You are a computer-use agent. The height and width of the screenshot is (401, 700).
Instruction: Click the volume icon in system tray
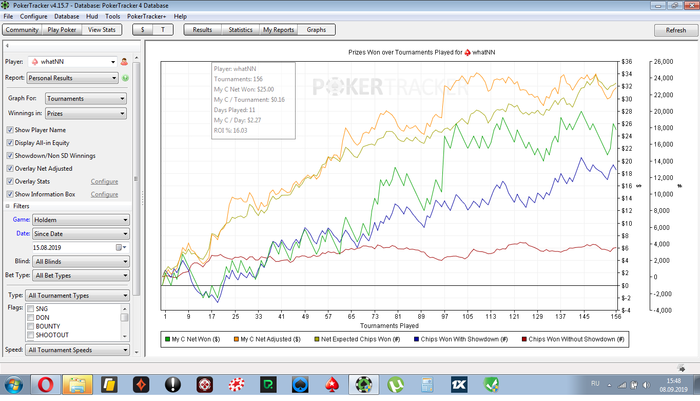(646, 385)
